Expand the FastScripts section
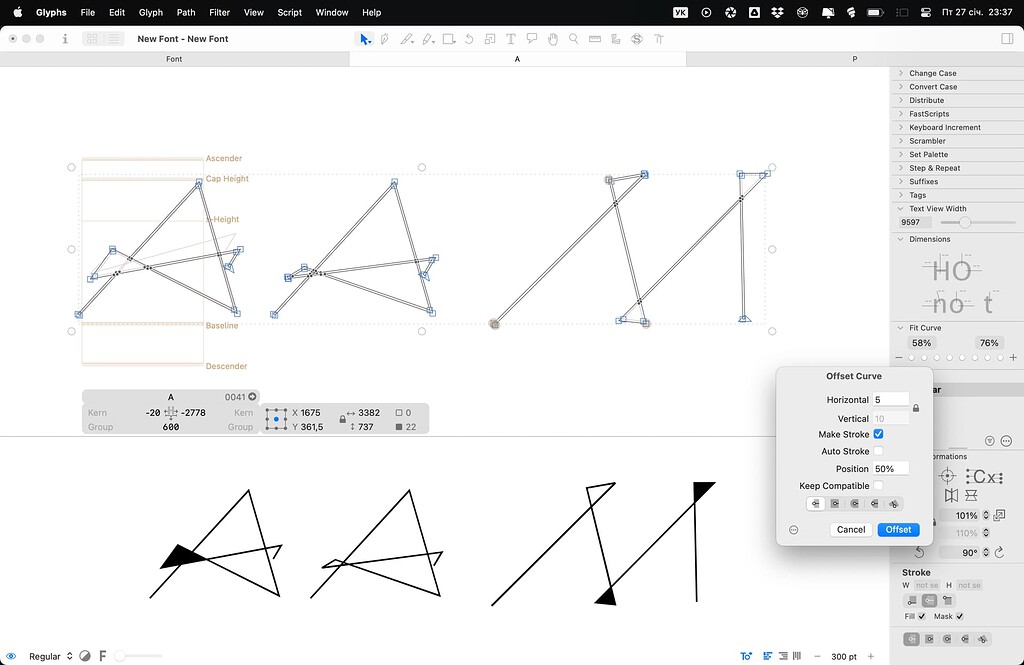 click(901, 114)
